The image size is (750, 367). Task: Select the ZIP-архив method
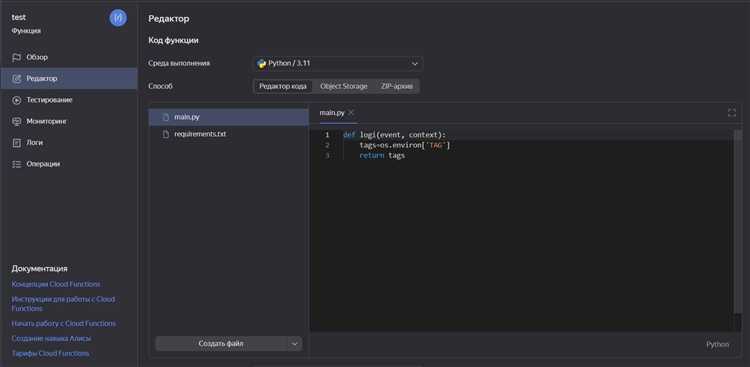(x=397, y=87)
